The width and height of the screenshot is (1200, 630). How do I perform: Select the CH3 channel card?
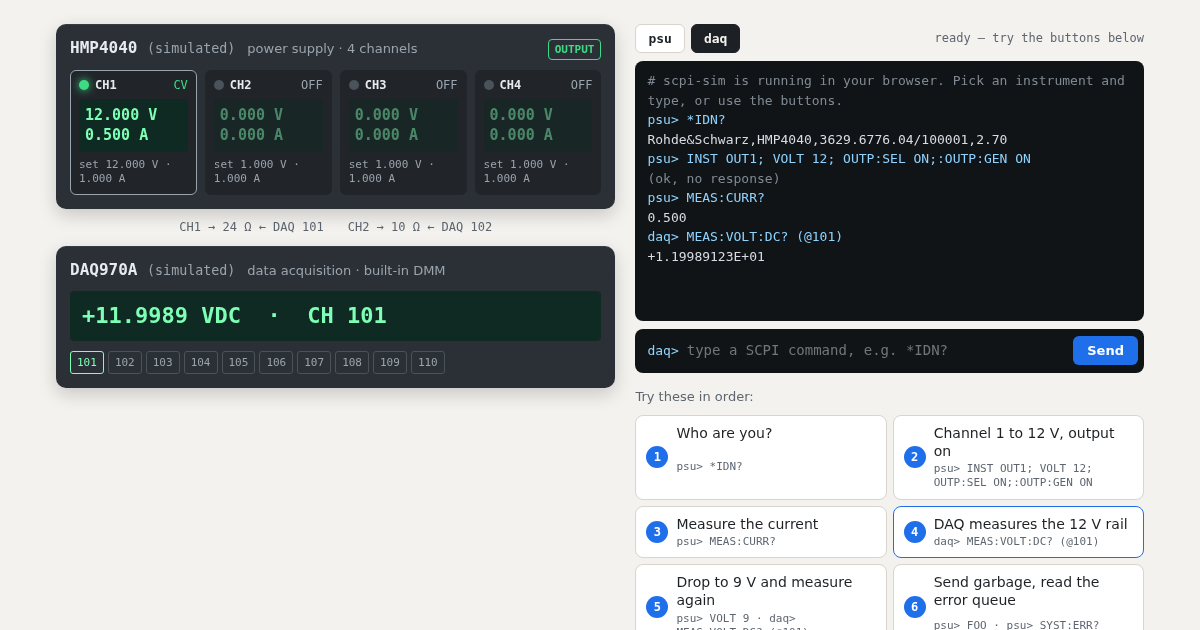[x=403, y=132]
